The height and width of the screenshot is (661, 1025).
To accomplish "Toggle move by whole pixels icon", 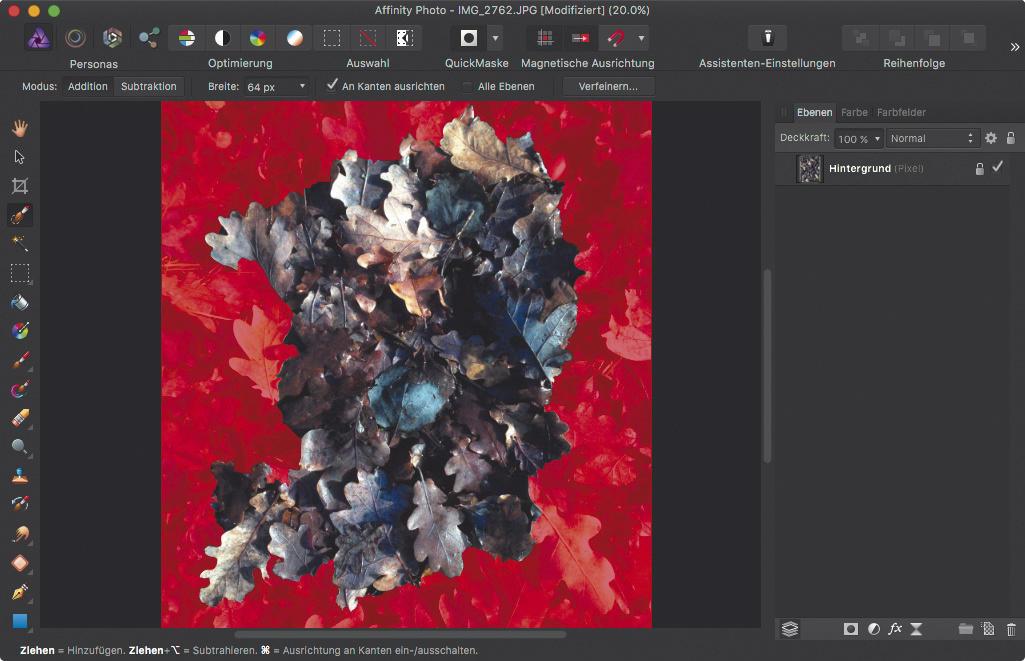I will pos(580,38).
